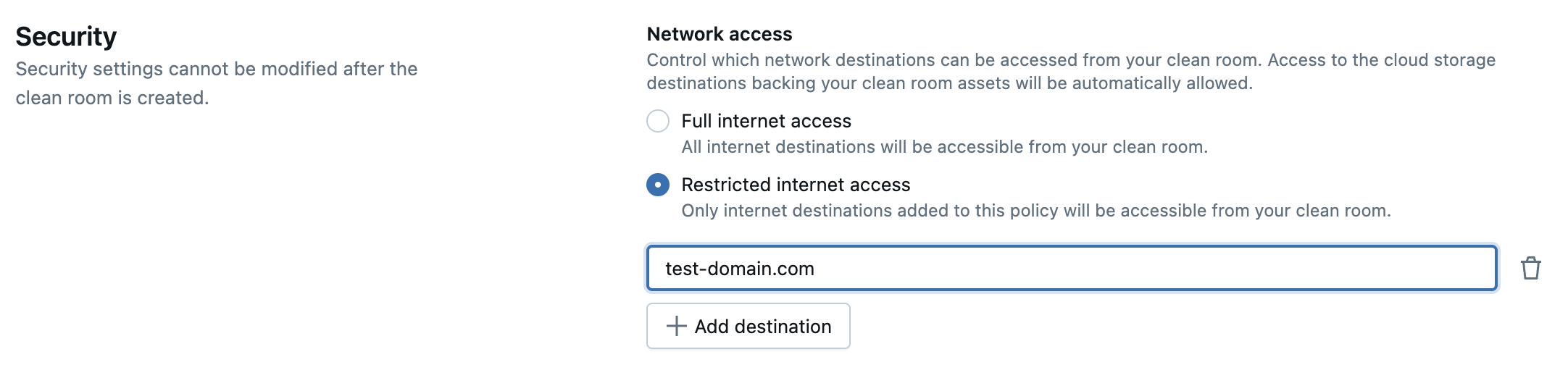Click the "Full internet access" option label
The image size is (1568, 378).
coord(766,121)
